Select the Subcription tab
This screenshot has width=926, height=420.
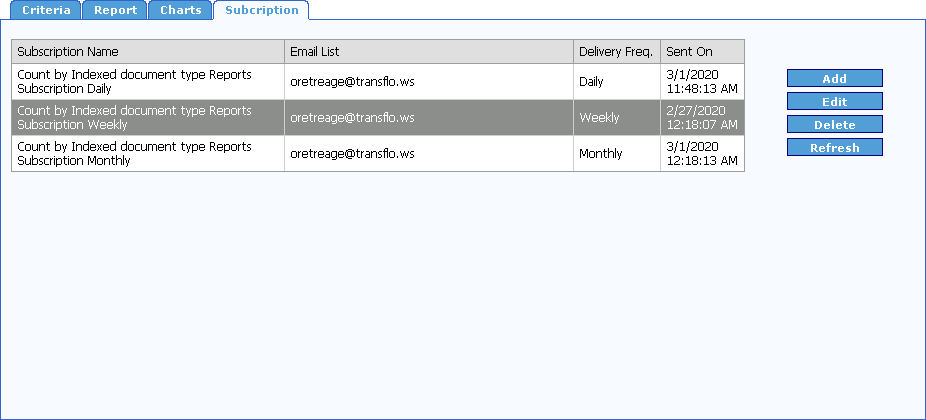tap(261, 11)
